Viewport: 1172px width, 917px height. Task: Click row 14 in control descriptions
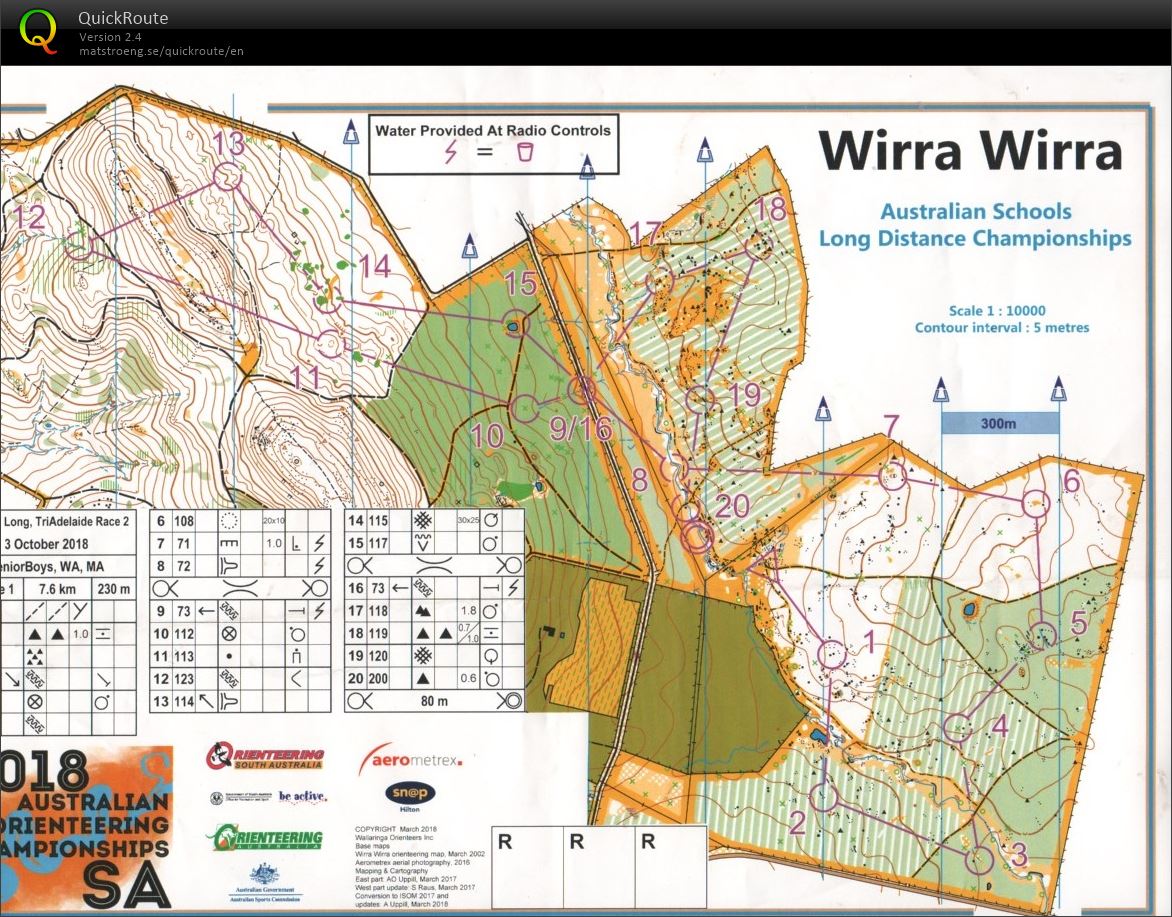tap(434, 520)
